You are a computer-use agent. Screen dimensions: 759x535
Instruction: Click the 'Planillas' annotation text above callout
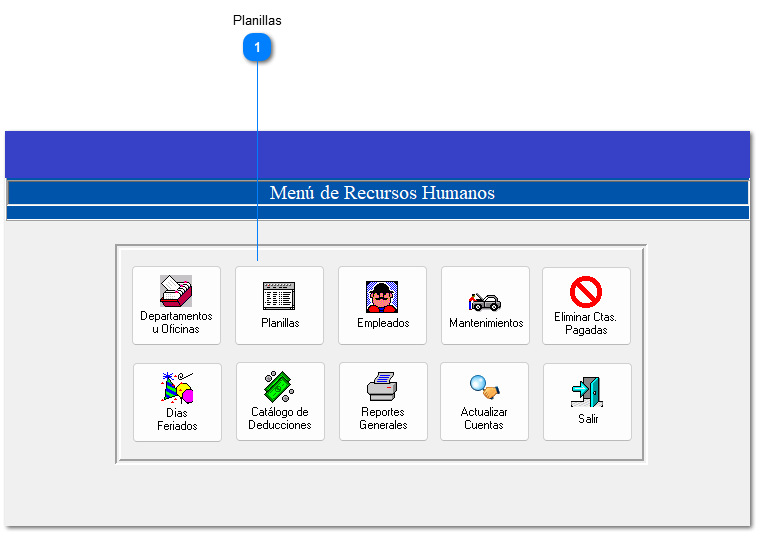click(x=257, y=20)
